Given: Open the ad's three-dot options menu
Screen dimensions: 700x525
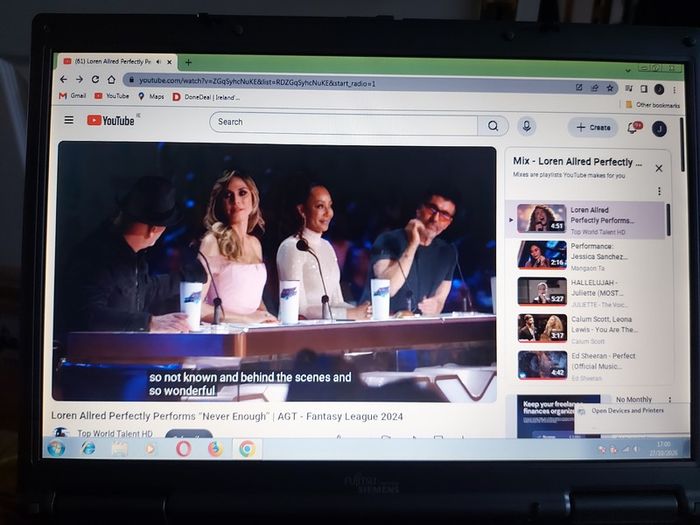Looking at the screenshot, I should click(670, 399).
